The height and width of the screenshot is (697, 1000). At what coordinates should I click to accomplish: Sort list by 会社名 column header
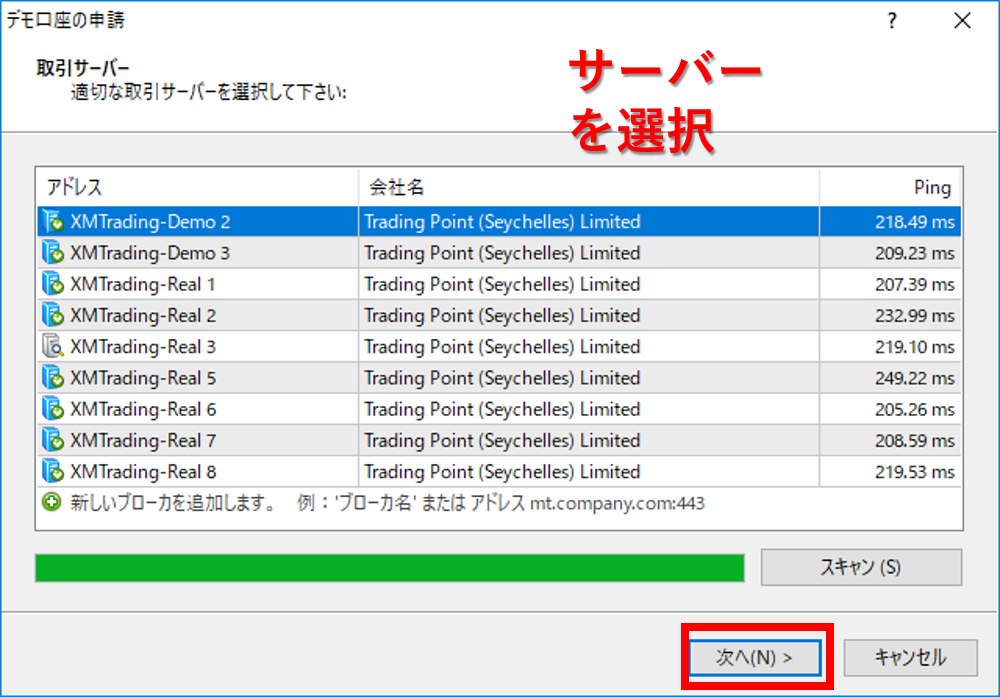coord(588,187)
